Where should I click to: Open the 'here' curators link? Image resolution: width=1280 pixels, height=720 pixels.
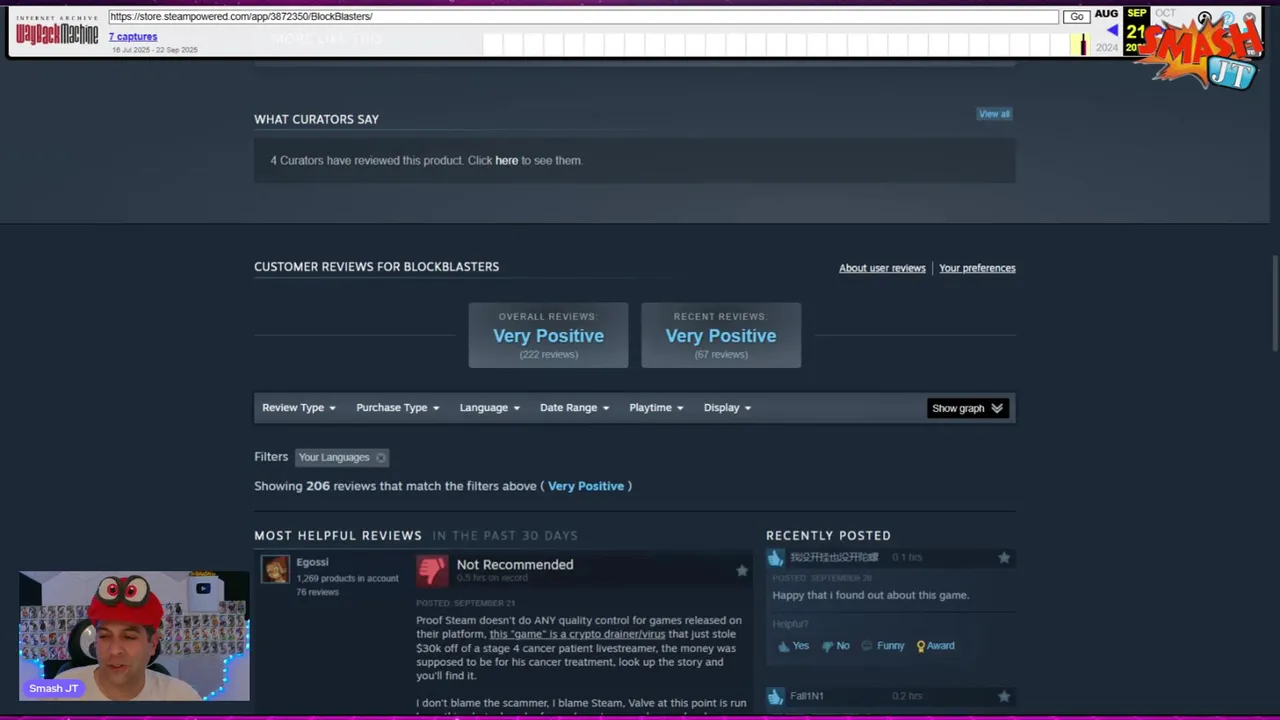[x=506, y=160]
